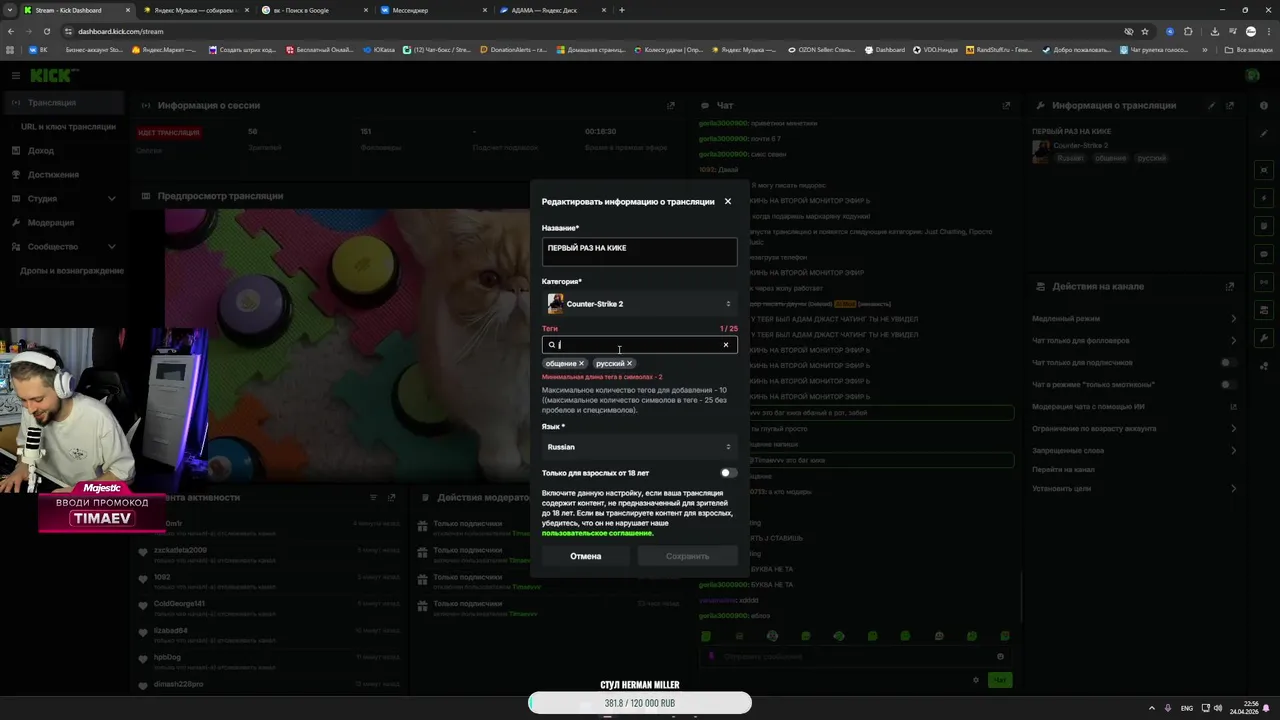Open 'Модерация' in the sidebar

[50, 223]
